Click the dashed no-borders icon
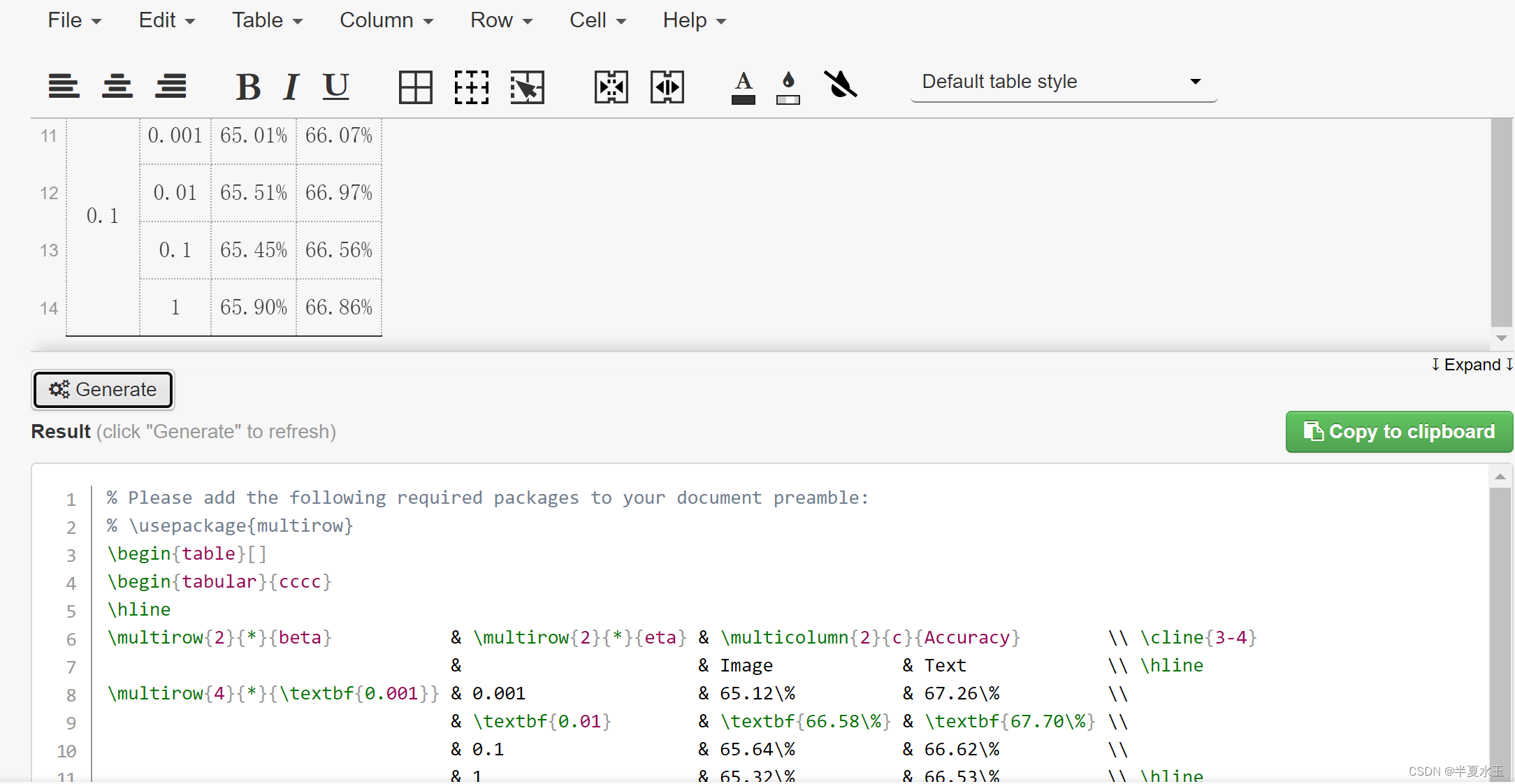Viewport: 1515px width, 784px height. (x=472, y=87)
